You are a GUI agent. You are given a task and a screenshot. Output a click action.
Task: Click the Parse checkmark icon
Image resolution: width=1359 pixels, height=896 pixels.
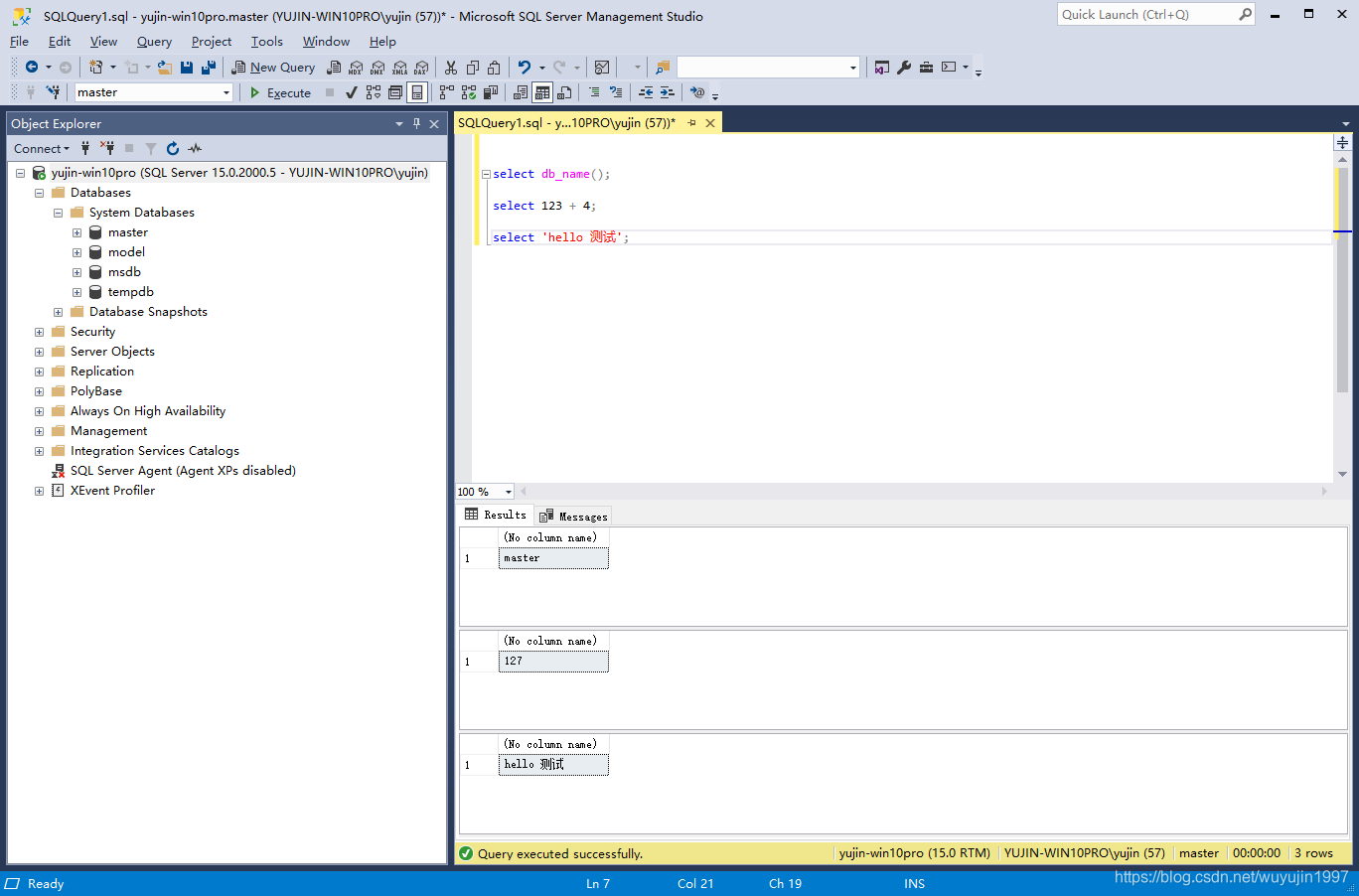click(352, 92)
